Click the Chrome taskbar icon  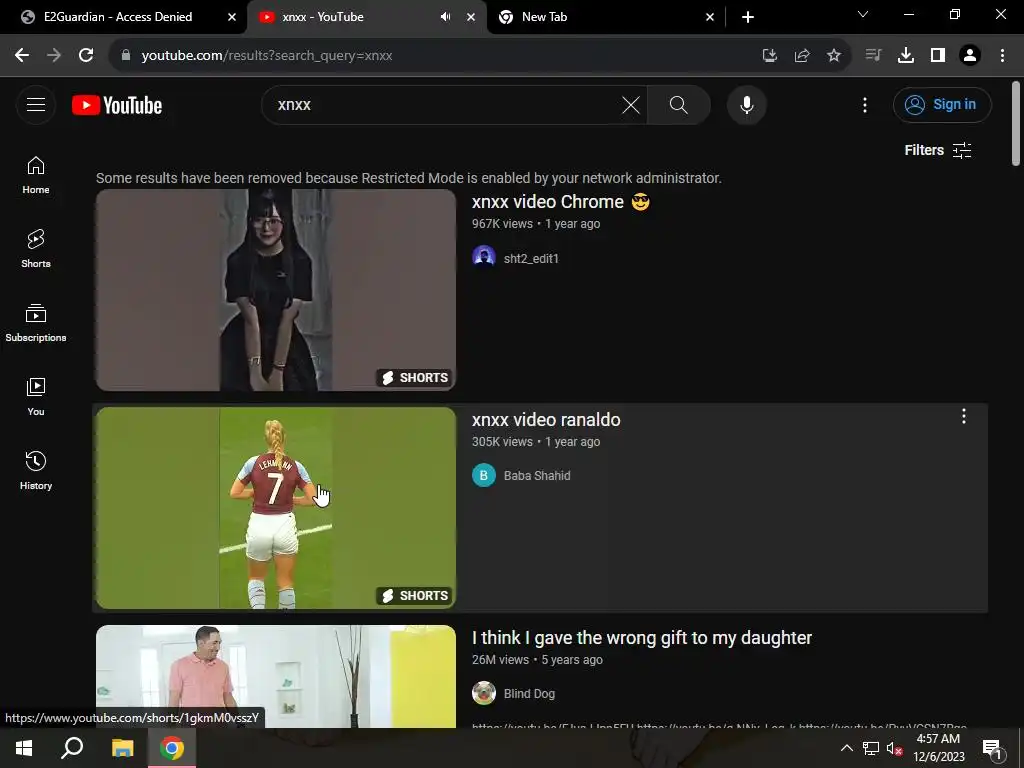tap(172, 748)
